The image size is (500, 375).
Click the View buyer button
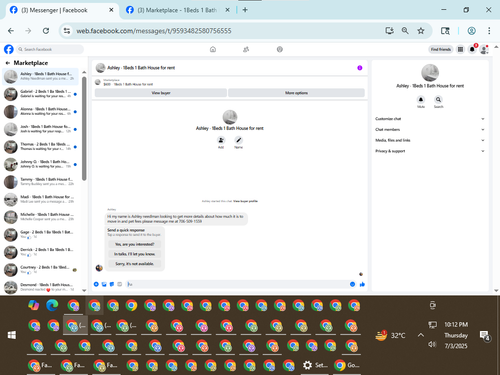click(161, 93)
